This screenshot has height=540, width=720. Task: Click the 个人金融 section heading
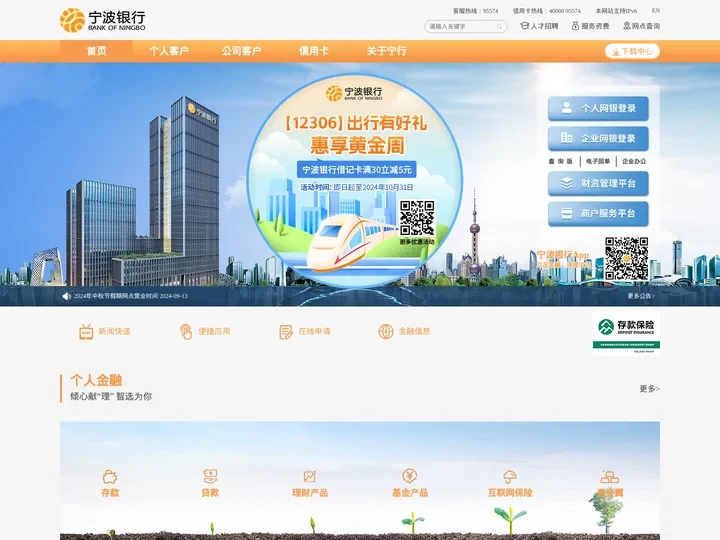click(96, 380)
